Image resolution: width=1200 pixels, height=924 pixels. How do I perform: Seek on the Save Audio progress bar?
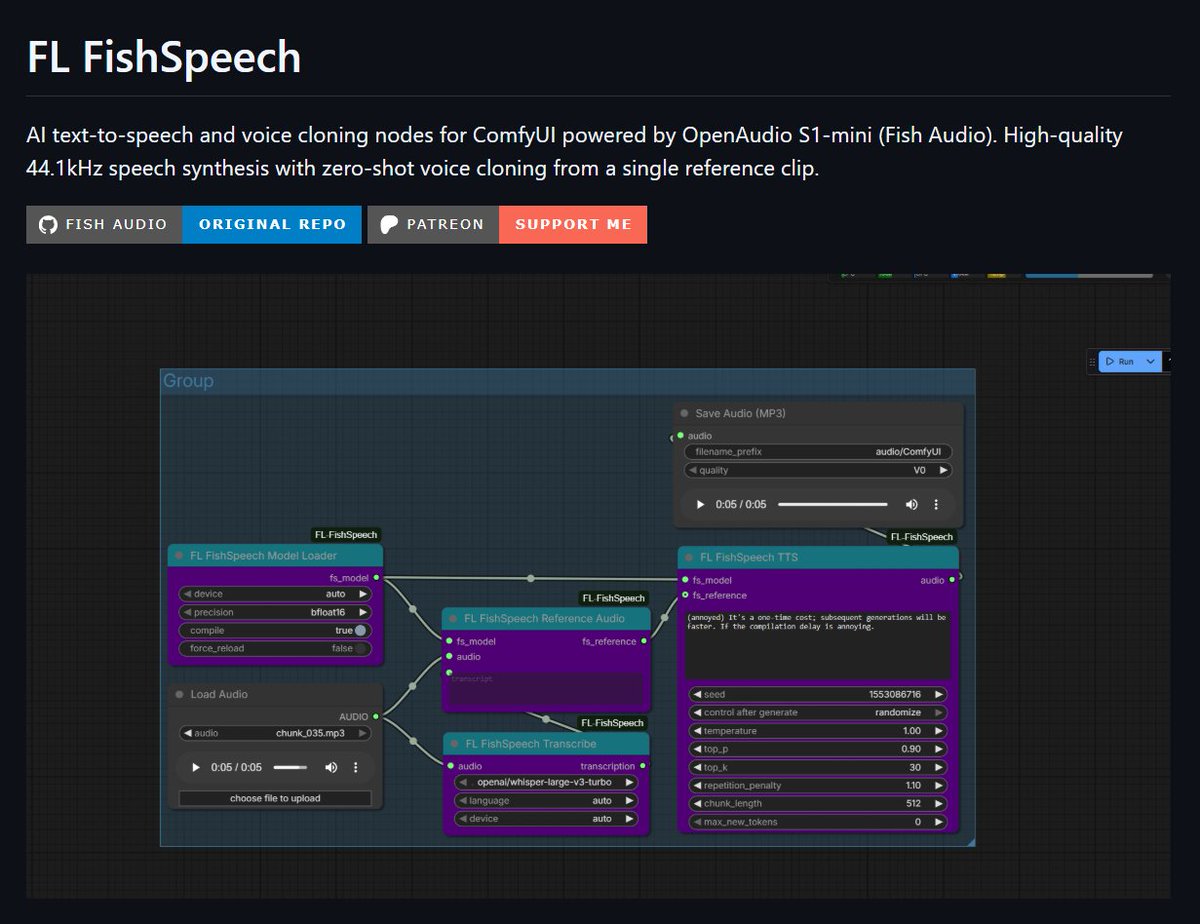(x=832, y=505)
